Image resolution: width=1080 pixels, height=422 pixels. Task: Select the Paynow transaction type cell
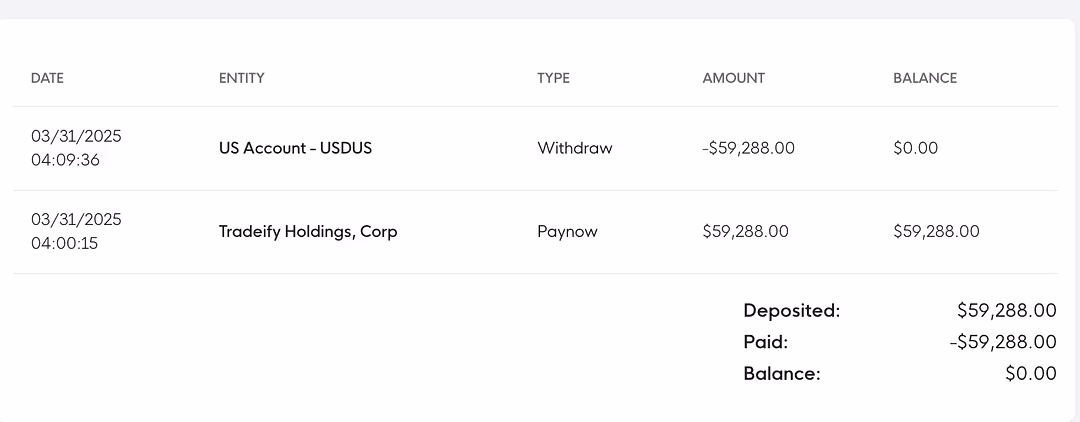(x=567, y=232)
